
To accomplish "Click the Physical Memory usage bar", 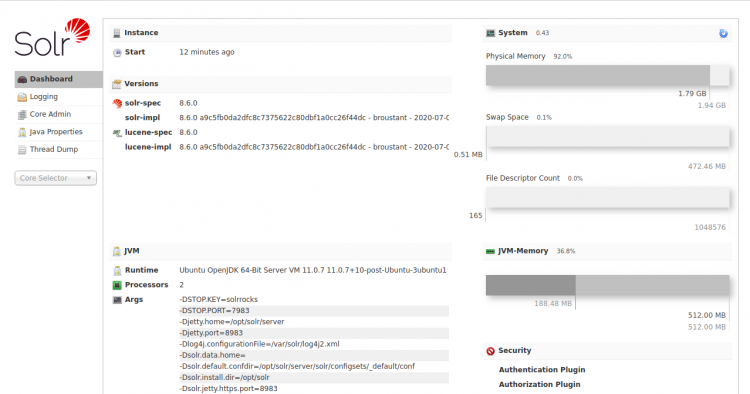I will (x=607, y=76).
